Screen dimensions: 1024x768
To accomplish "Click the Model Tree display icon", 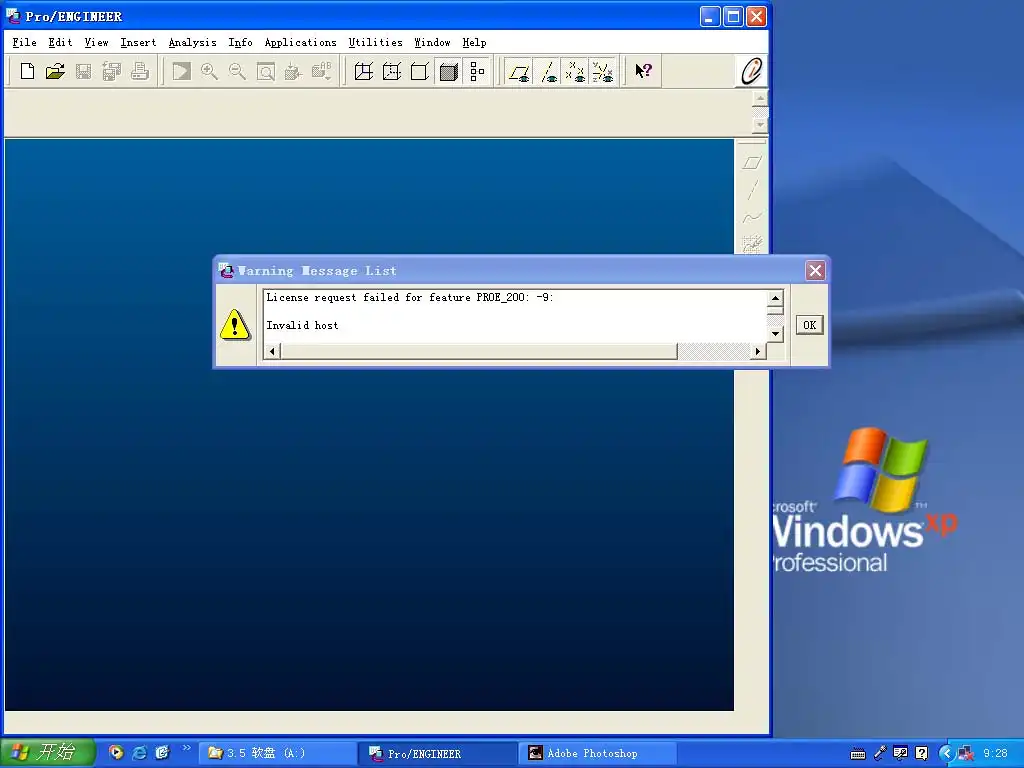I will 477,71.
